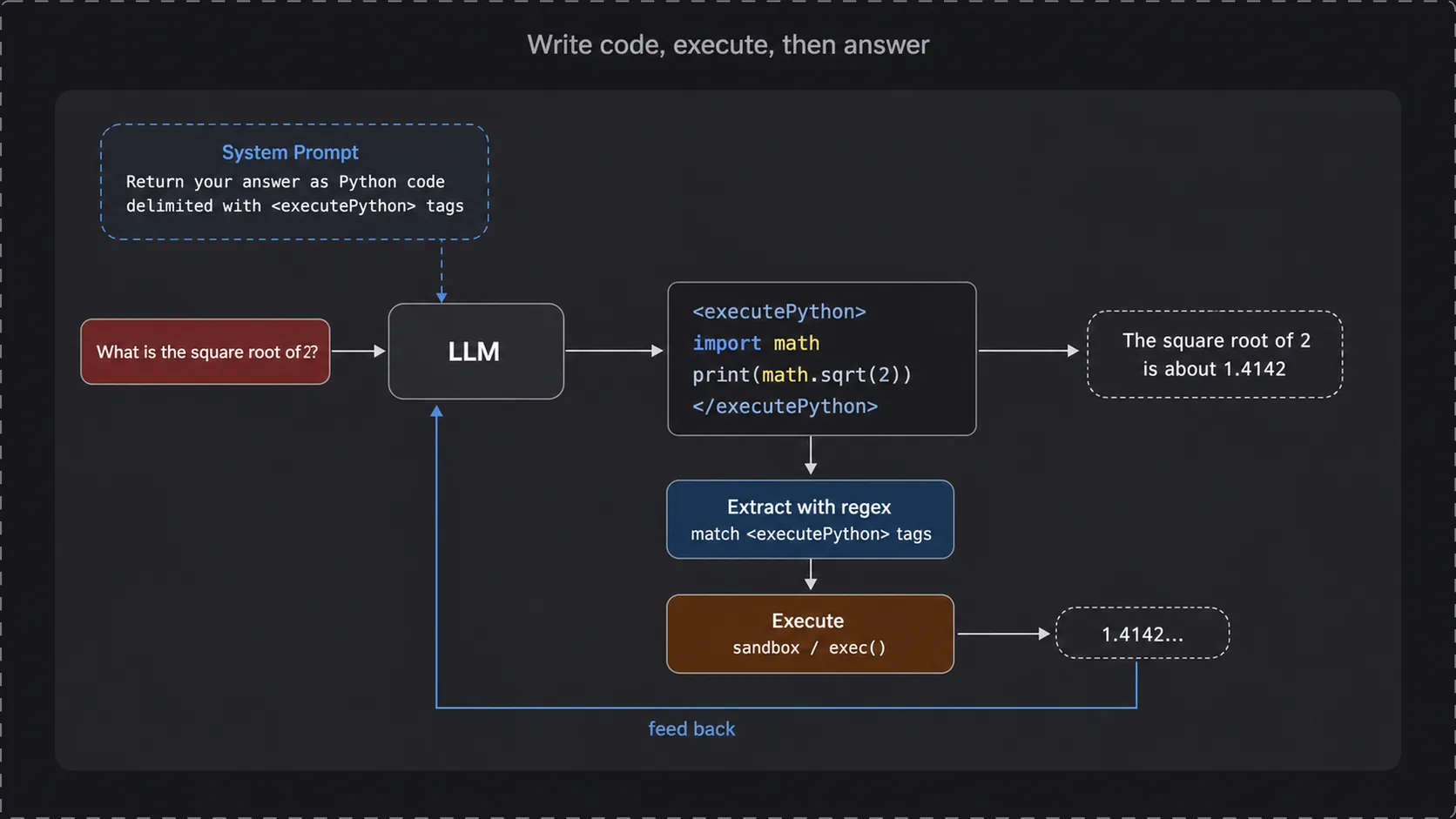Click 'delimited with <executePython> tags' line

294,206
